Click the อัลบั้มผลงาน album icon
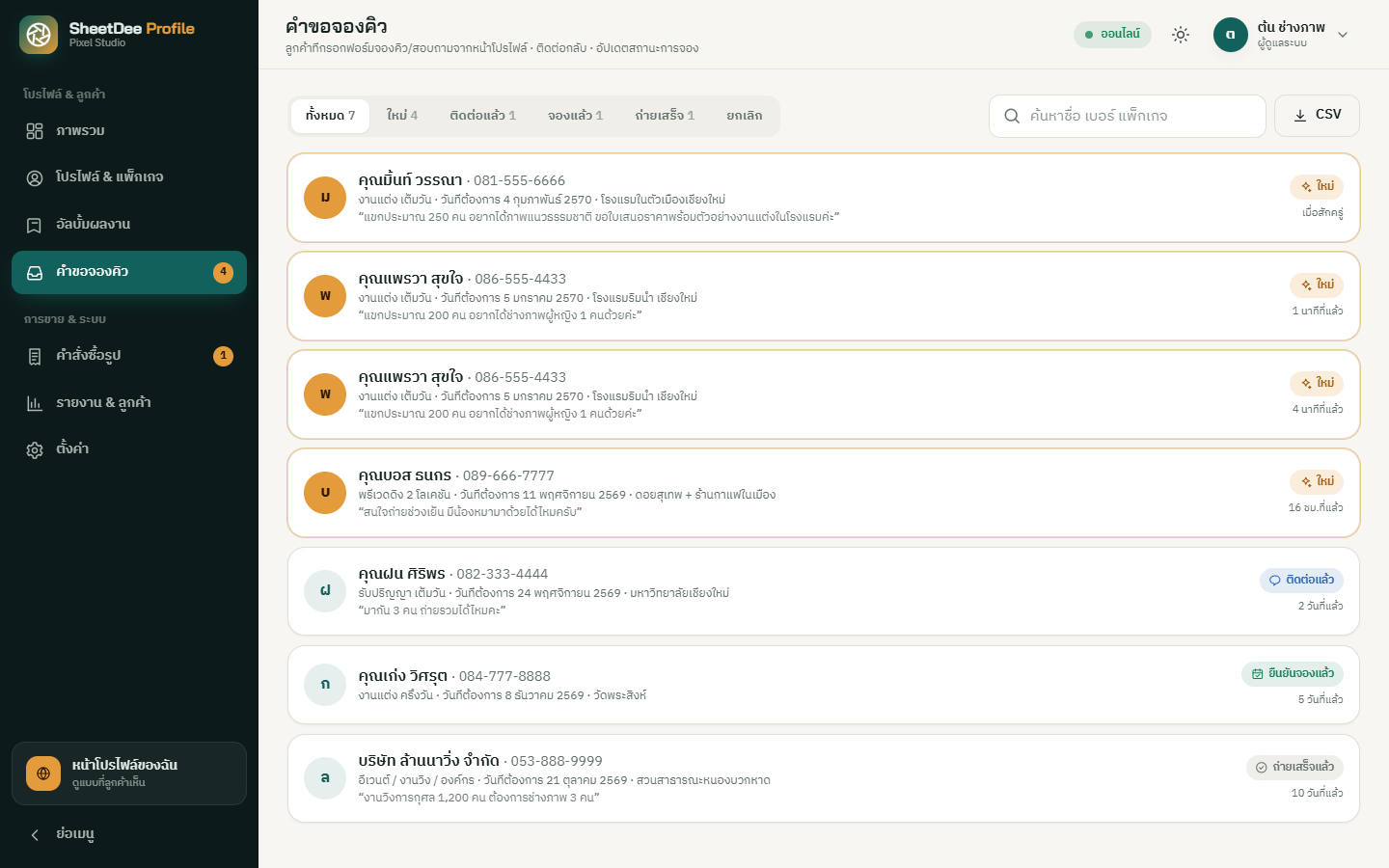The width and height of the screenshot is (1389, 868). tap(35, 225)
